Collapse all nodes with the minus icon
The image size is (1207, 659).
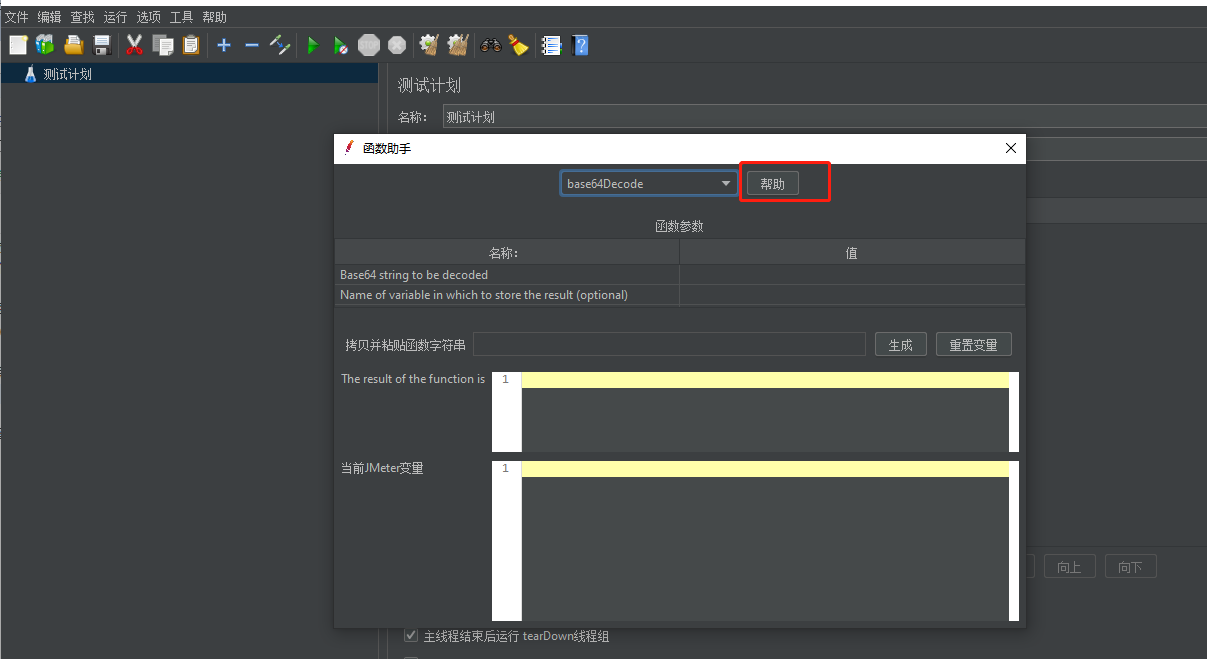pyautogui.click(x=252, y=45)
